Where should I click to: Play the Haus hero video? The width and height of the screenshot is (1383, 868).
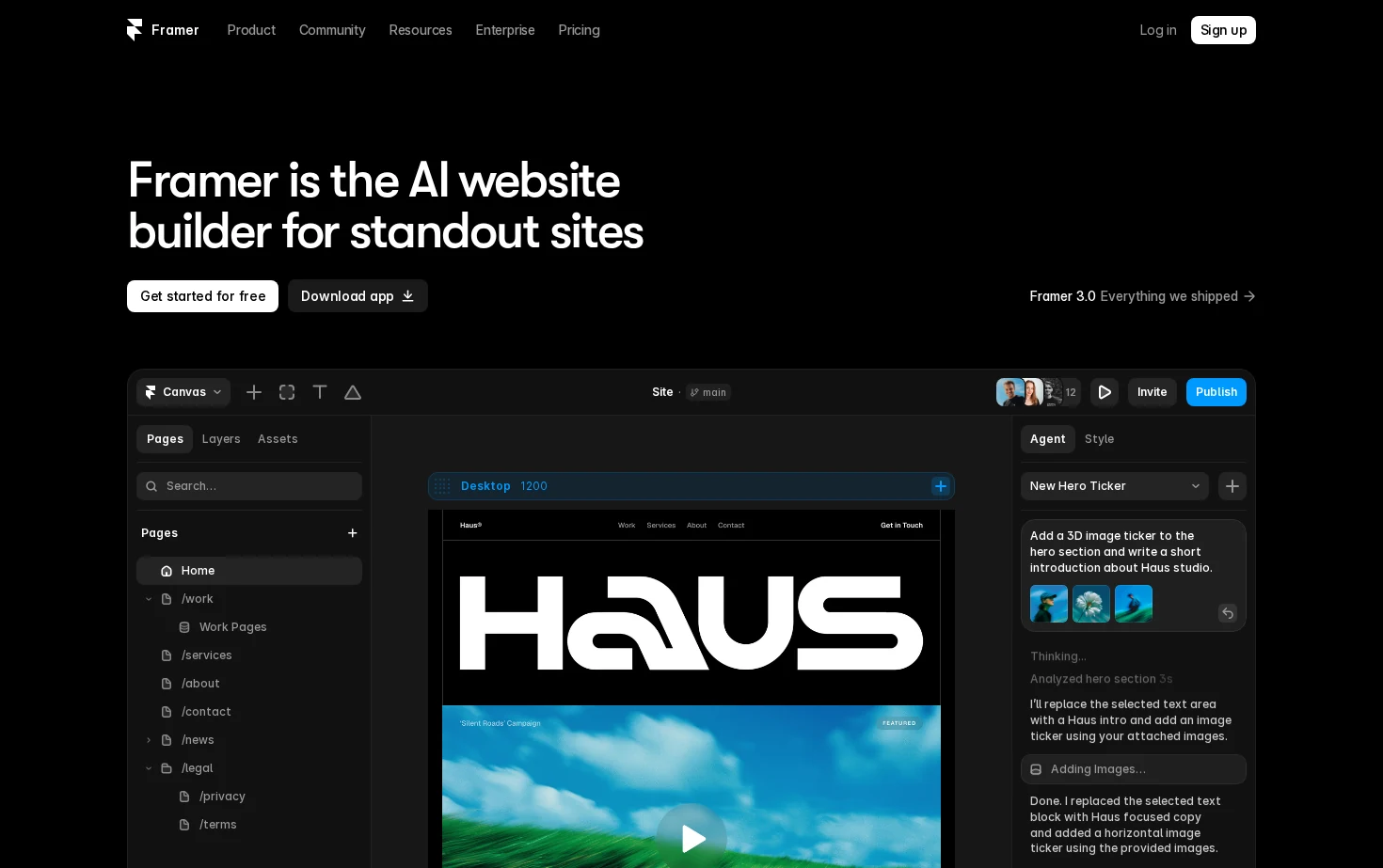point(691,838)
